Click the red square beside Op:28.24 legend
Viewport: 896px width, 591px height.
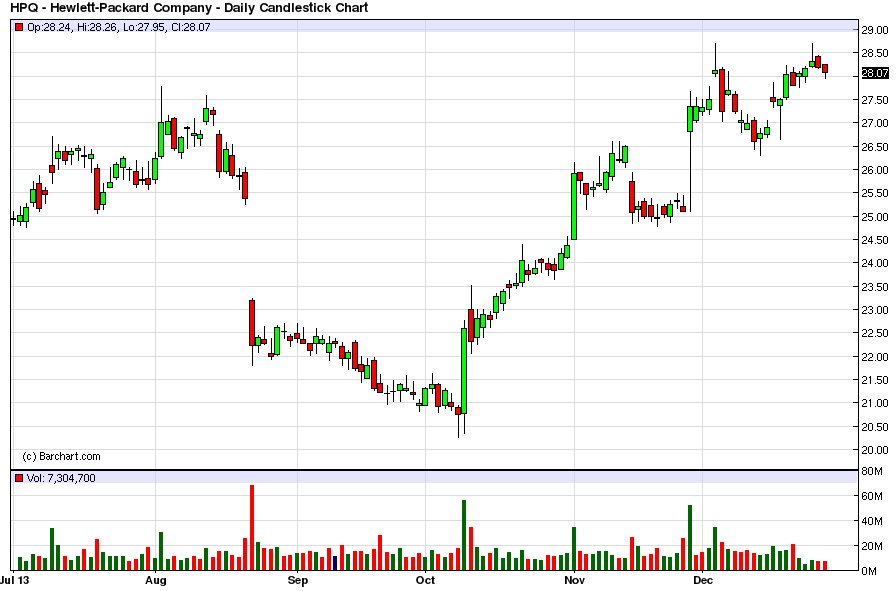pos(19,27)
